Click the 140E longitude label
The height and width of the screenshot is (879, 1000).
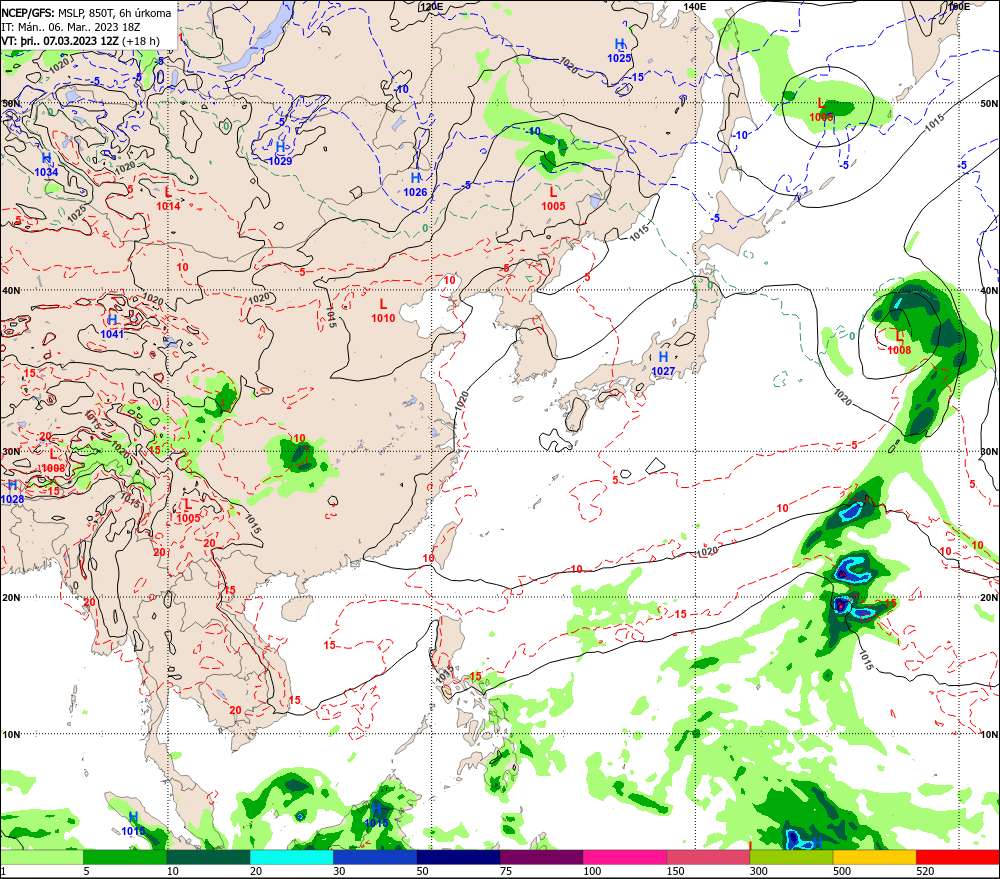[695, 6]
